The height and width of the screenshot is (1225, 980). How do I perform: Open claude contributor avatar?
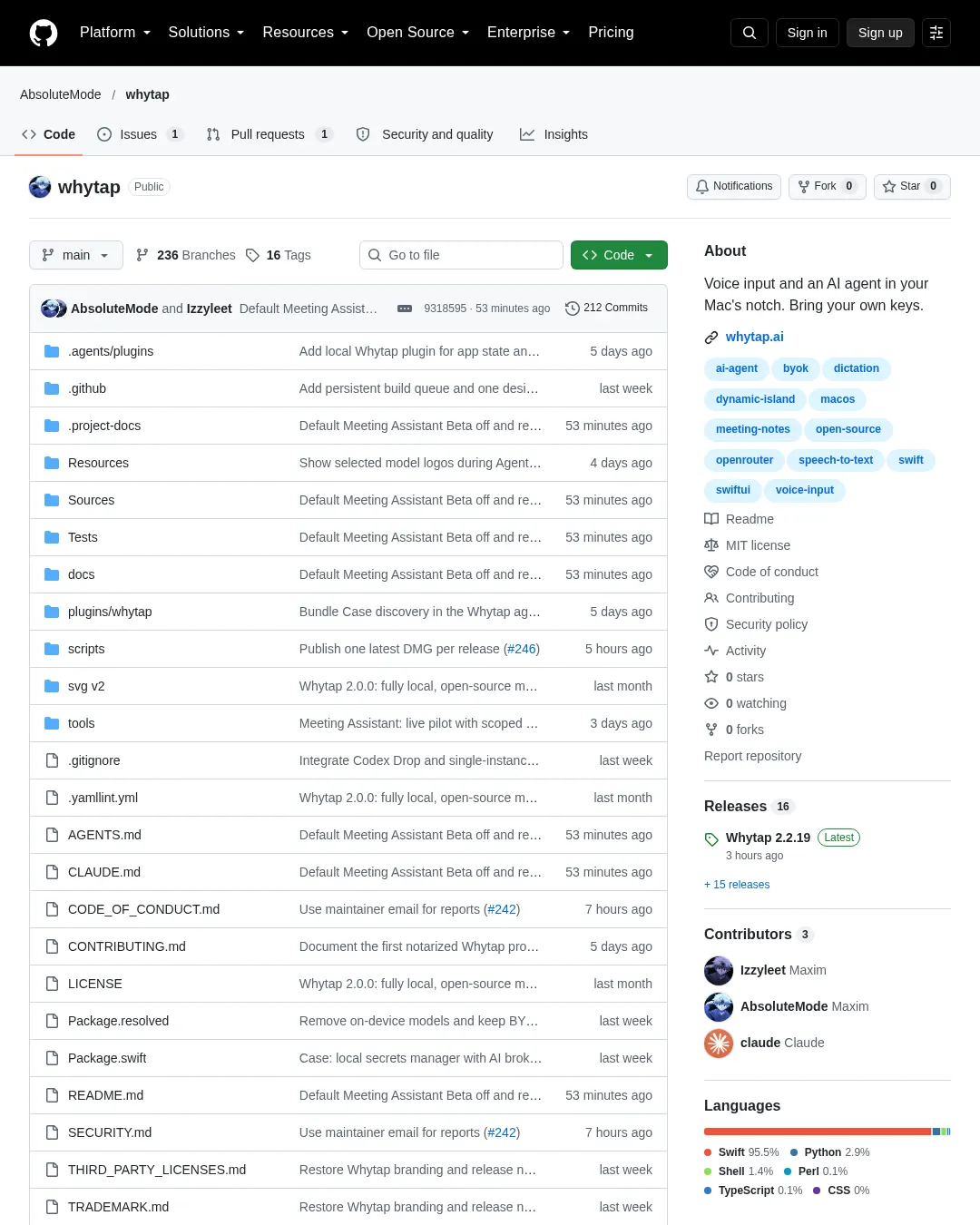coord(719,1043)
